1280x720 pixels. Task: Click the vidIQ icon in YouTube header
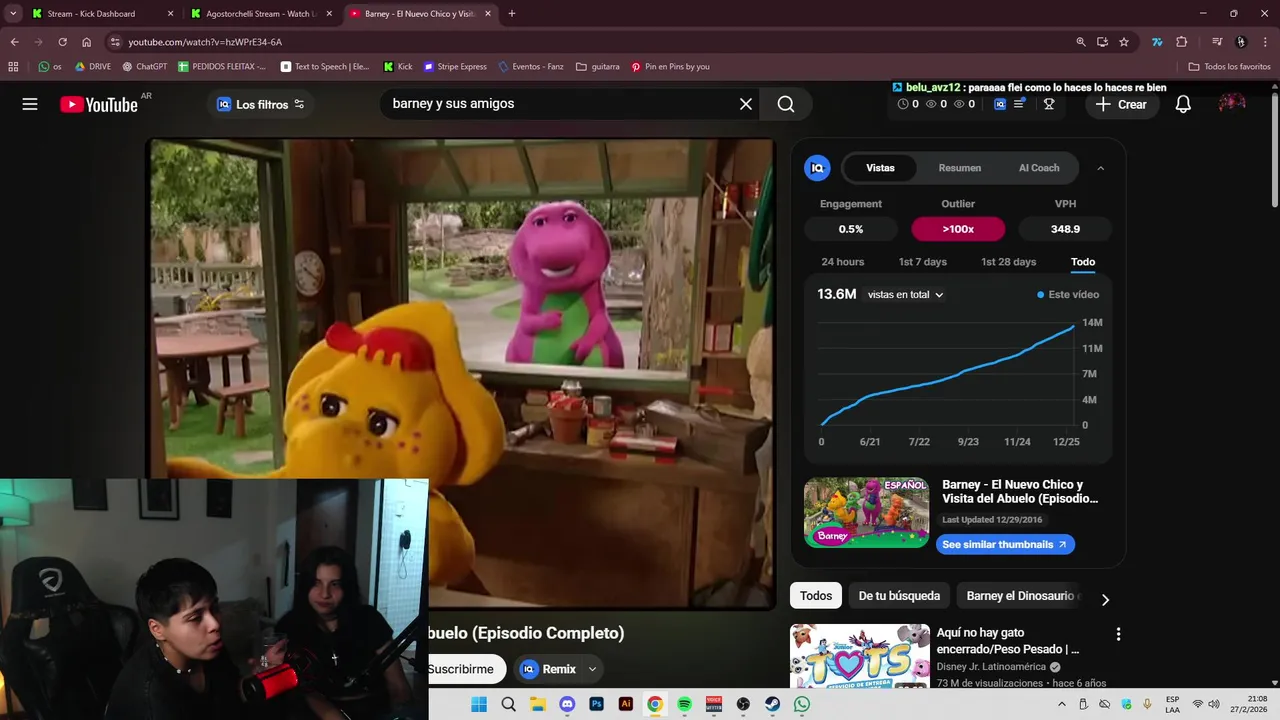point(1000,104)
